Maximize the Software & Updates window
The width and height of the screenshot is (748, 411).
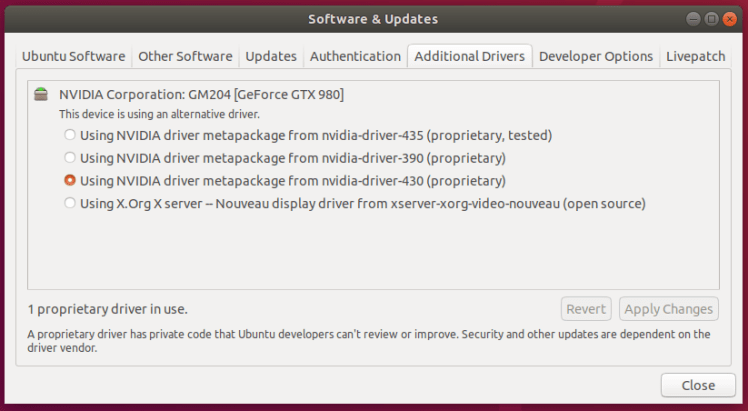(x=711, y=19)
